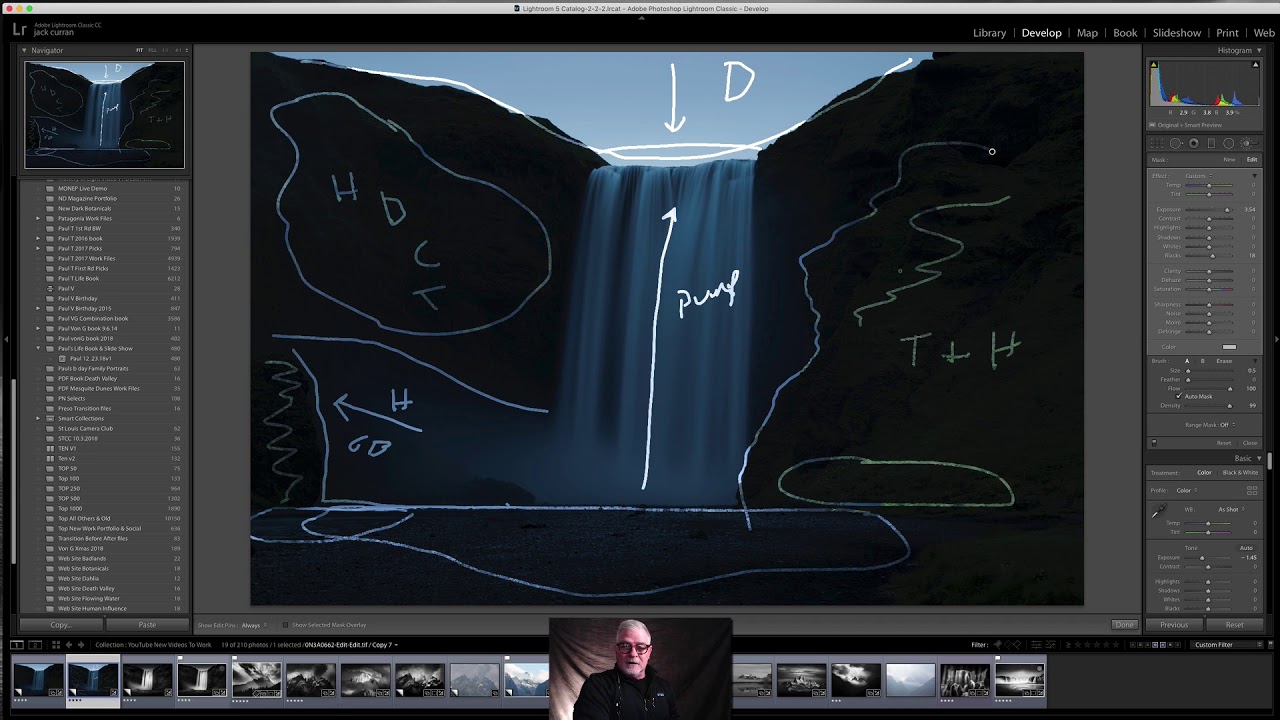
Task: Open the WB As Shot dropdown
Action: coord(1229,509)
